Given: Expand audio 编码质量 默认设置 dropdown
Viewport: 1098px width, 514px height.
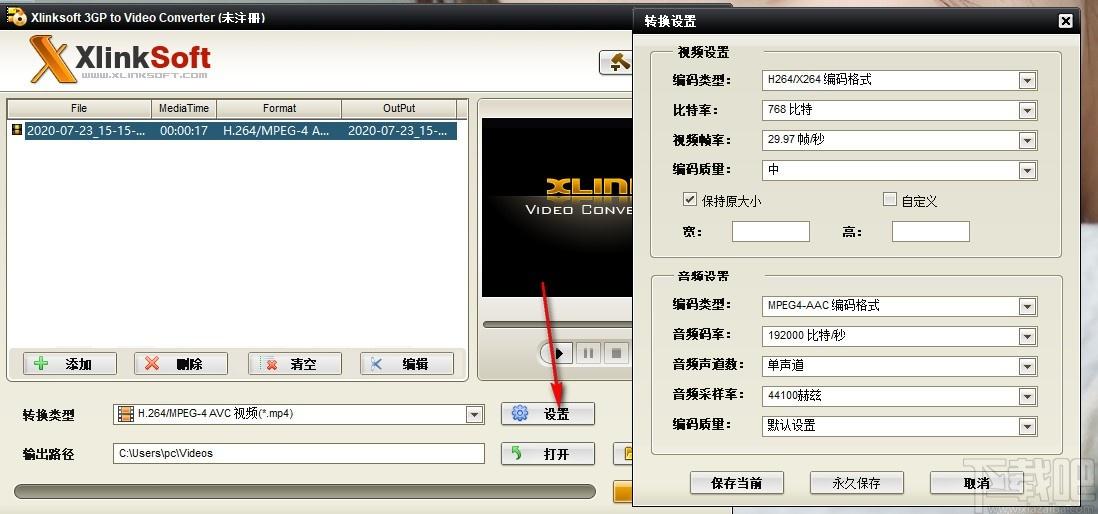Looking at the screenshot, I should click(x=1027, y=426).
